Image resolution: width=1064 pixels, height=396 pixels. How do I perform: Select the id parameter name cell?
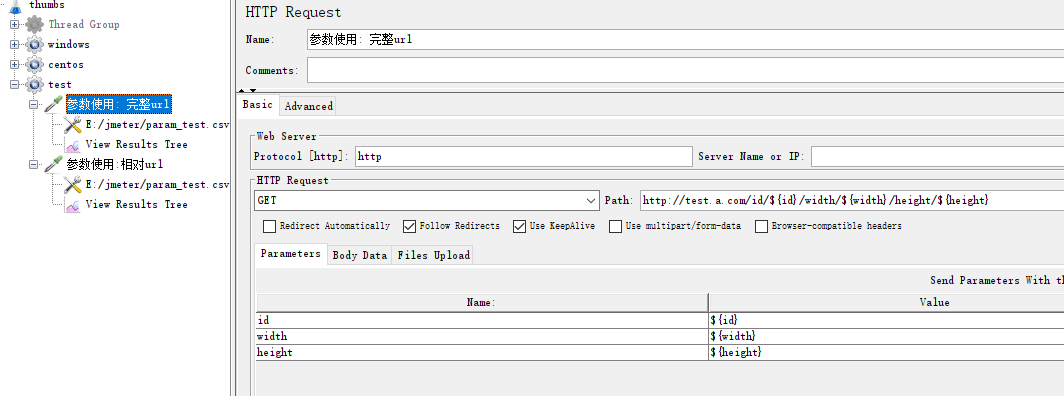tap(482, 320)
